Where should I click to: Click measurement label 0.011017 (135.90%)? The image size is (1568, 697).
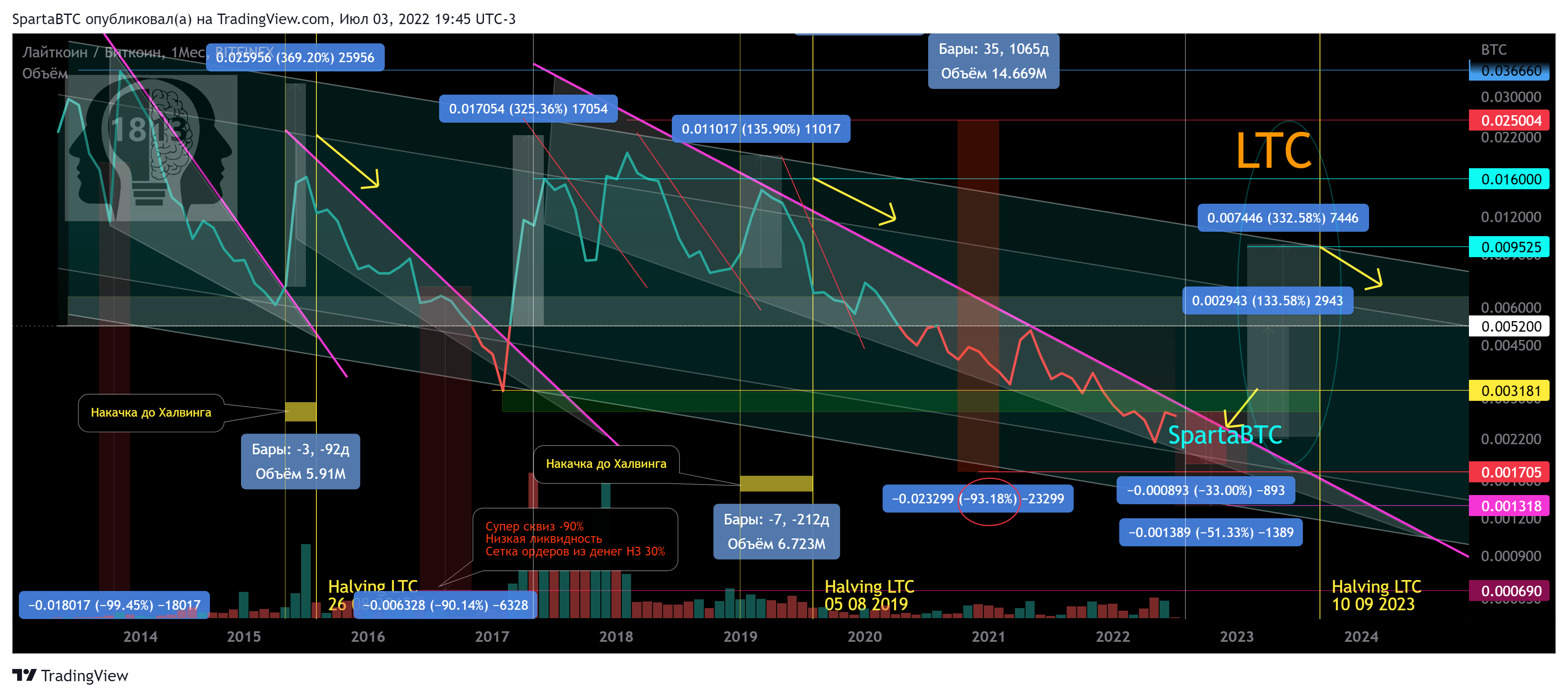pyautogui.click(x=761, y=129)
